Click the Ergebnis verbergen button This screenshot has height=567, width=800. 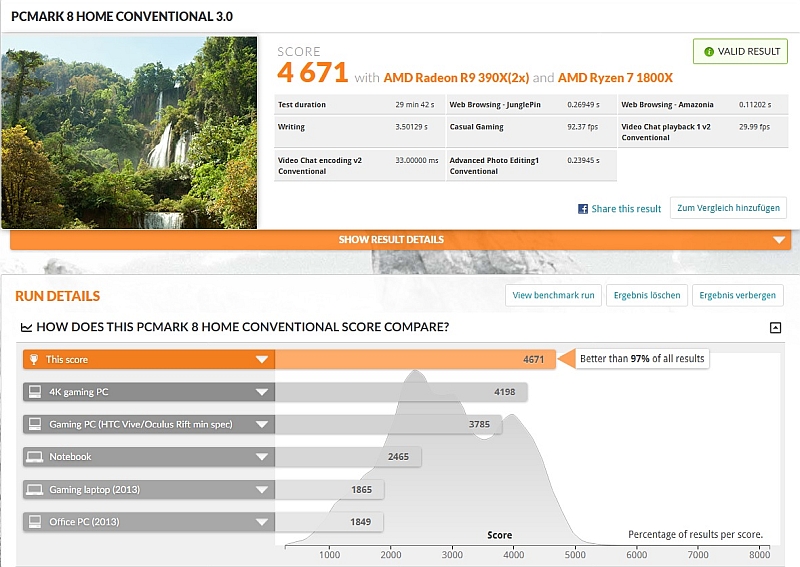coord(737,295)
